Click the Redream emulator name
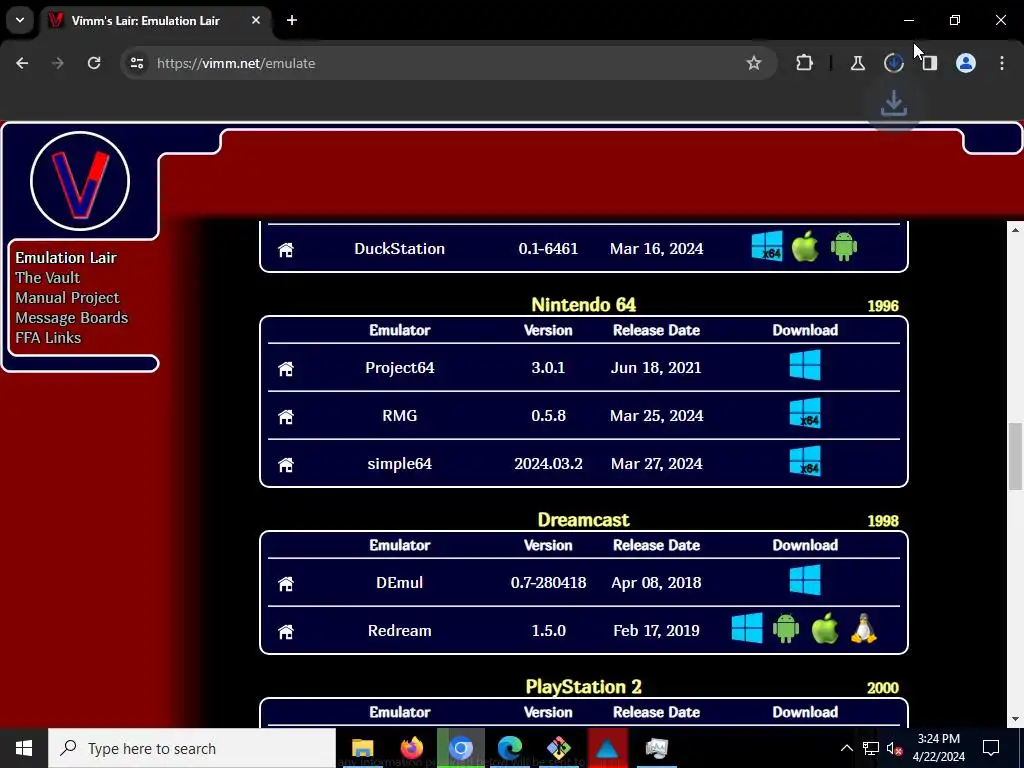Image resolution: width=1024 pixels, height=768 pixels. tap(399, 630)
